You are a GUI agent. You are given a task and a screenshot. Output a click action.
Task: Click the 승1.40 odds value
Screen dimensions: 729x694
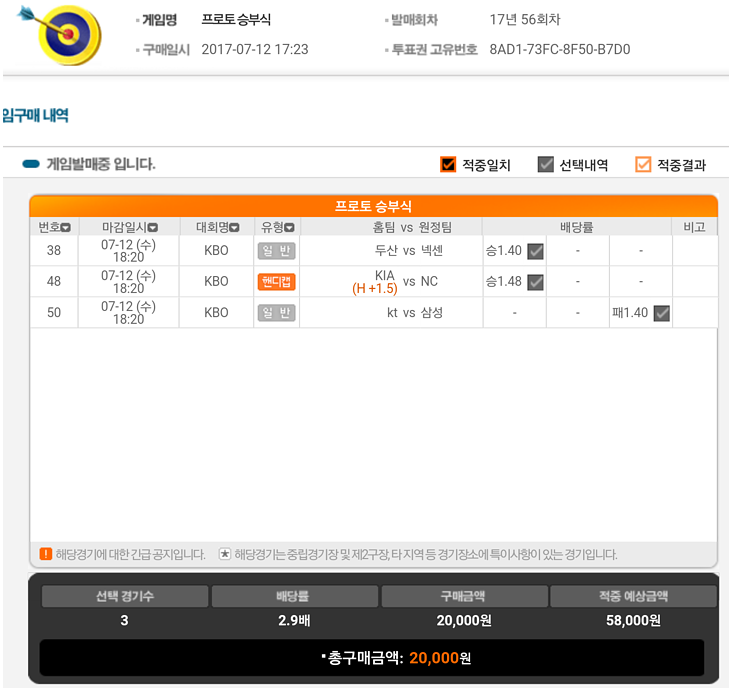(504, 251)
